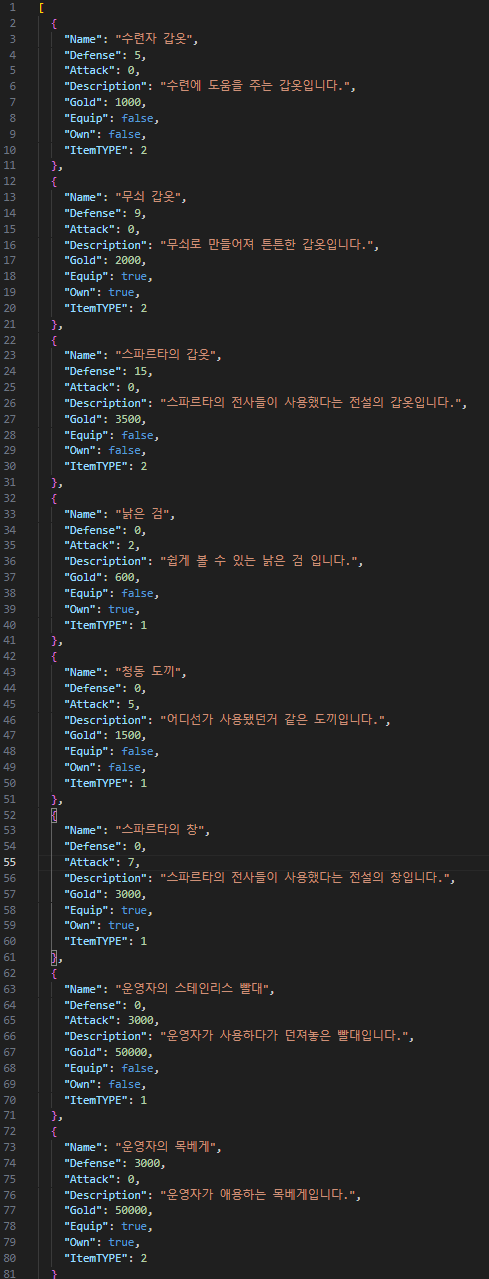Click the Defense value 15
The height and width of the screenshot is (1279, 489).
[x=141, y=371]
